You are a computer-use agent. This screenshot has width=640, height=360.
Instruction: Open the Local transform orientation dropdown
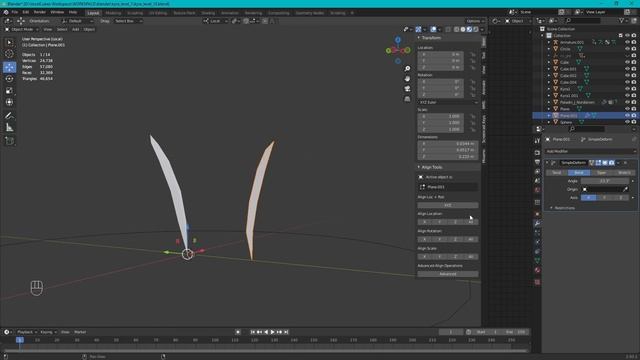point(215,21)
